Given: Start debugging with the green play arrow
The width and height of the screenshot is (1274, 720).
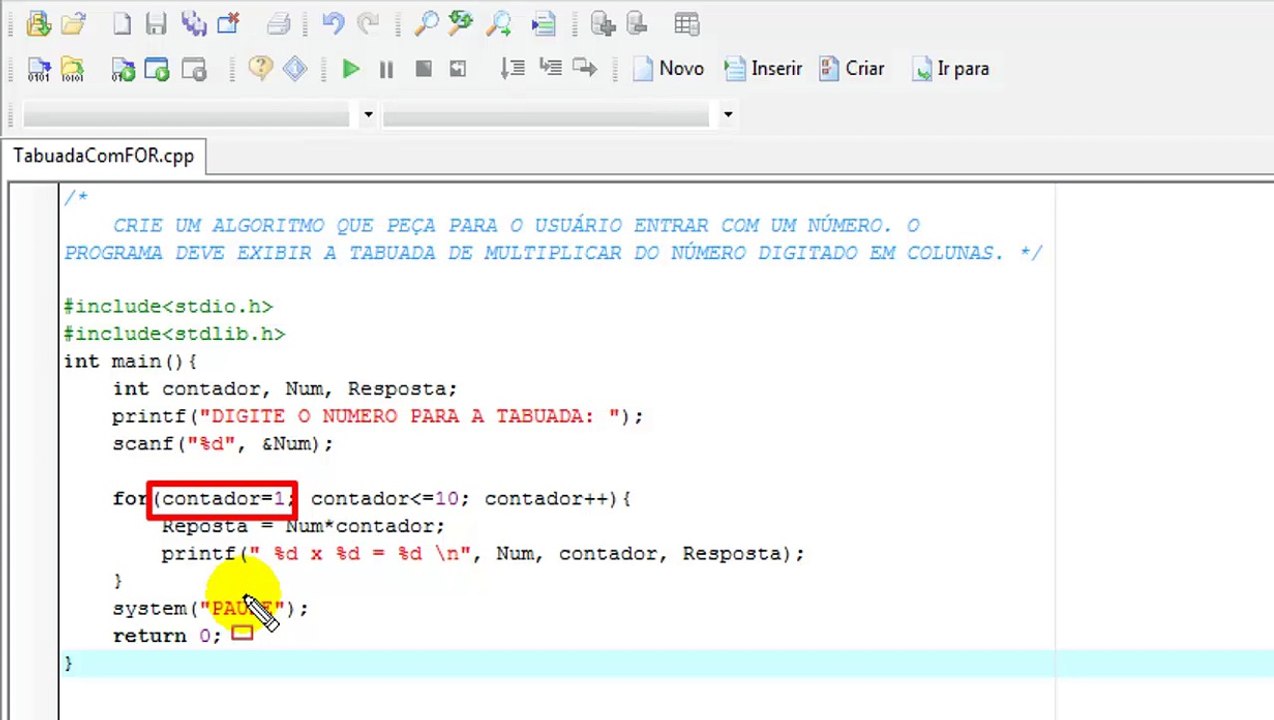Looking at the screenshot, I should (x=350, y=69).
